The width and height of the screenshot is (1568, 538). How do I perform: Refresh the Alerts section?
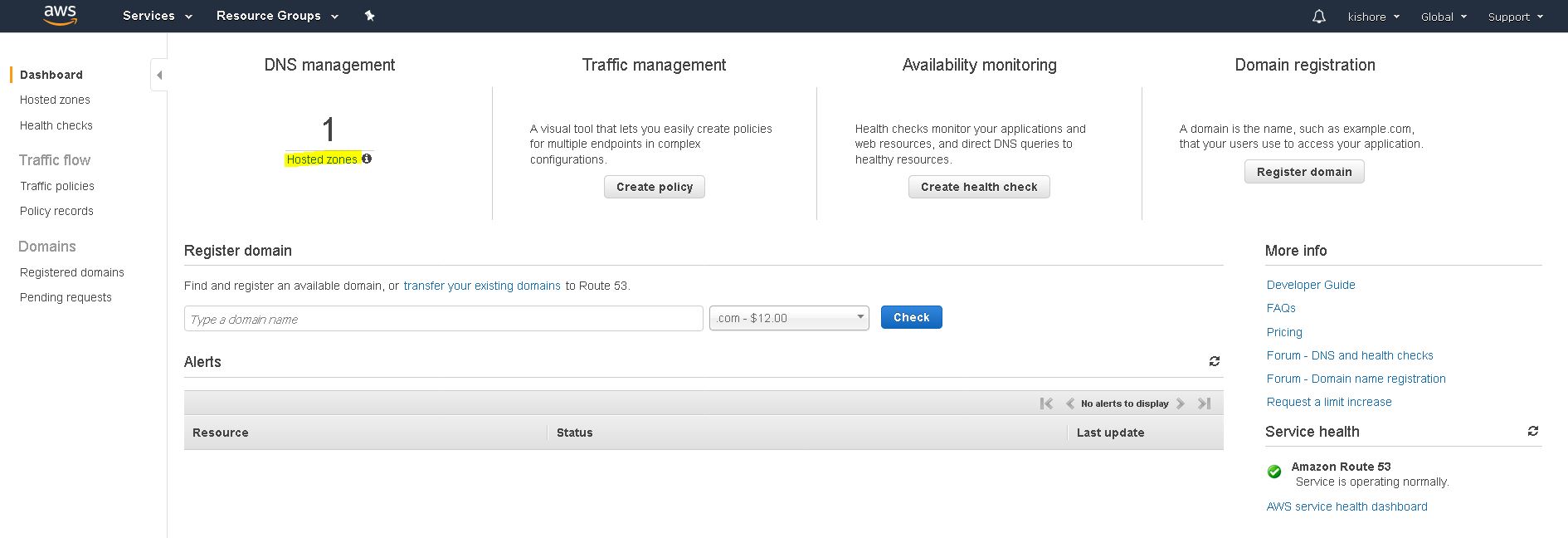1214,361
